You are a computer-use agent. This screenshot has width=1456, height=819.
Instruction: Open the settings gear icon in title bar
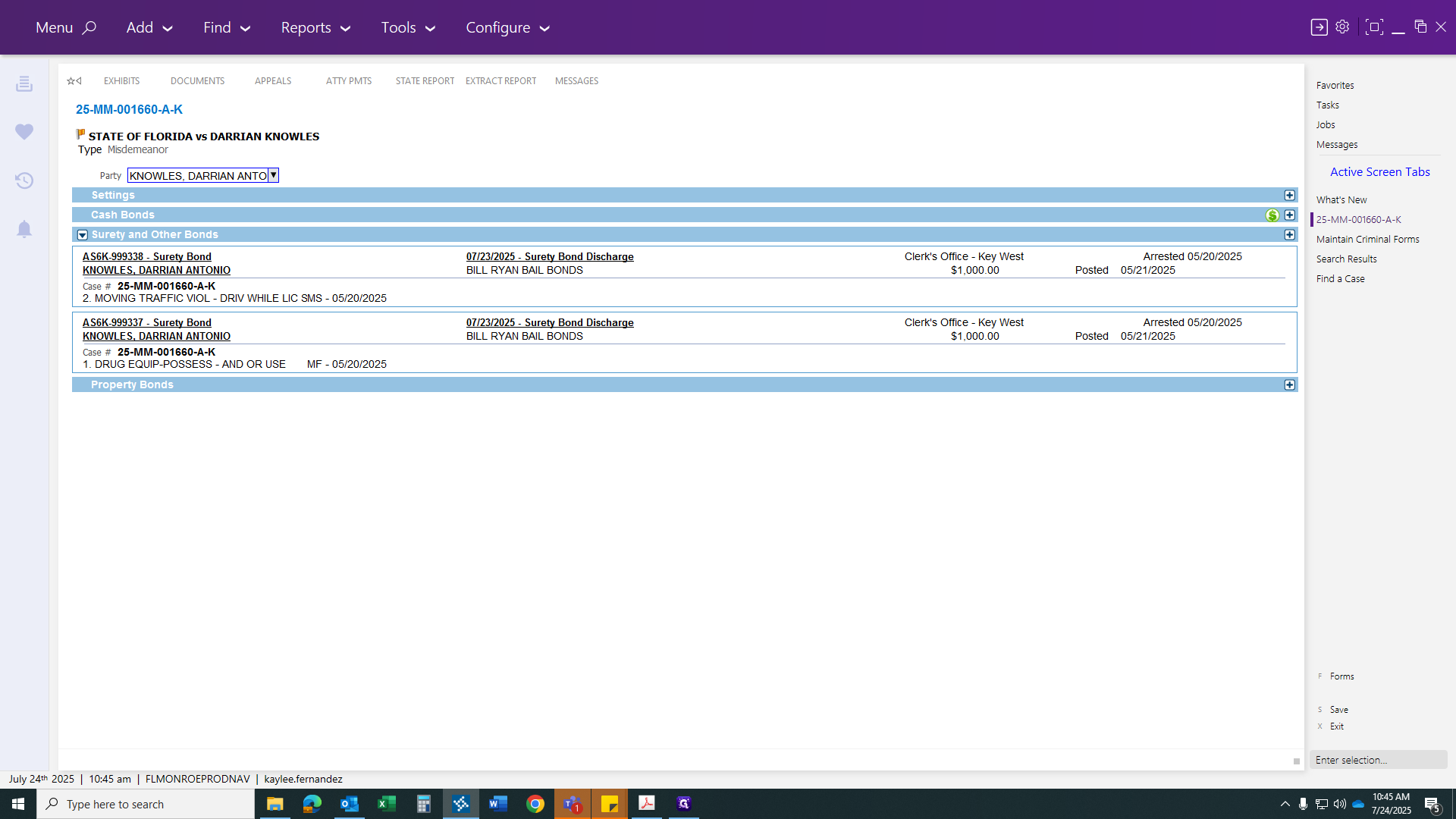coord(1342,27)
